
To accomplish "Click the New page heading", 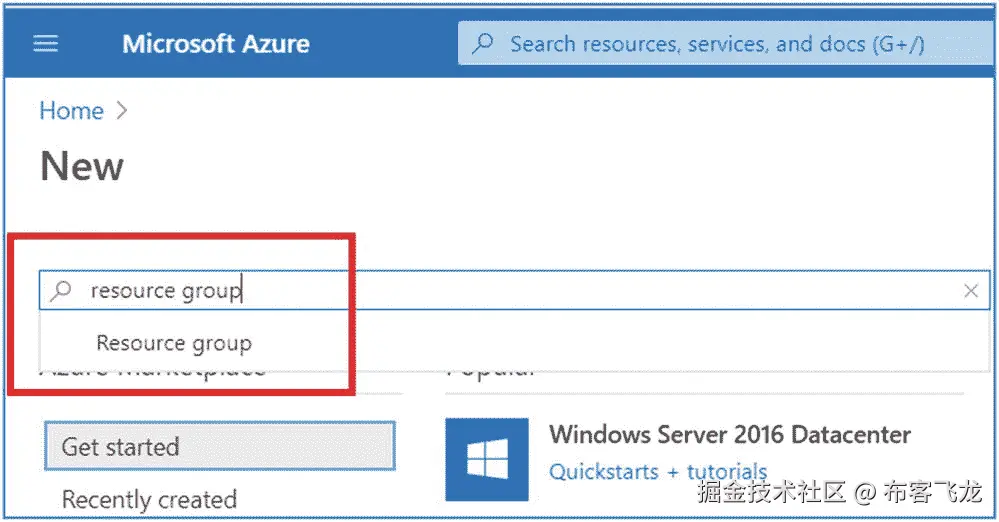I will point(82,166).
